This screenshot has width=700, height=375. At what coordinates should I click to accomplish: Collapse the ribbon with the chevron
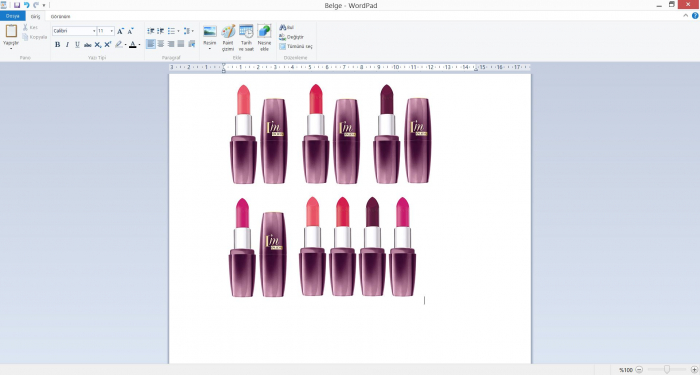[686, 16]
